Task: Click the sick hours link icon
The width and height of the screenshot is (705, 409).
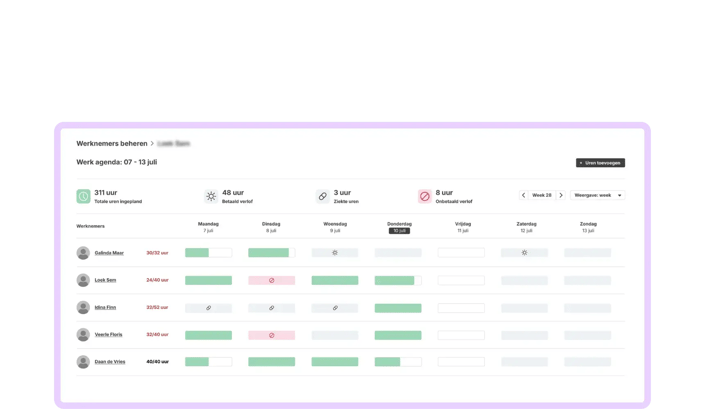Action: [322, 196]
